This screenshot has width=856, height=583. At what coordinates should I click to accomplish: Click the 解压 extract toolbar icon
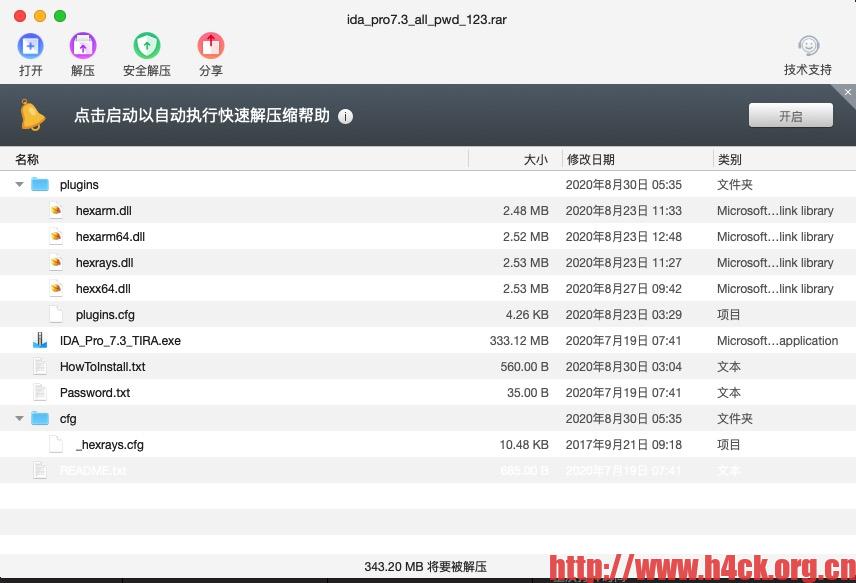(83, 46)
